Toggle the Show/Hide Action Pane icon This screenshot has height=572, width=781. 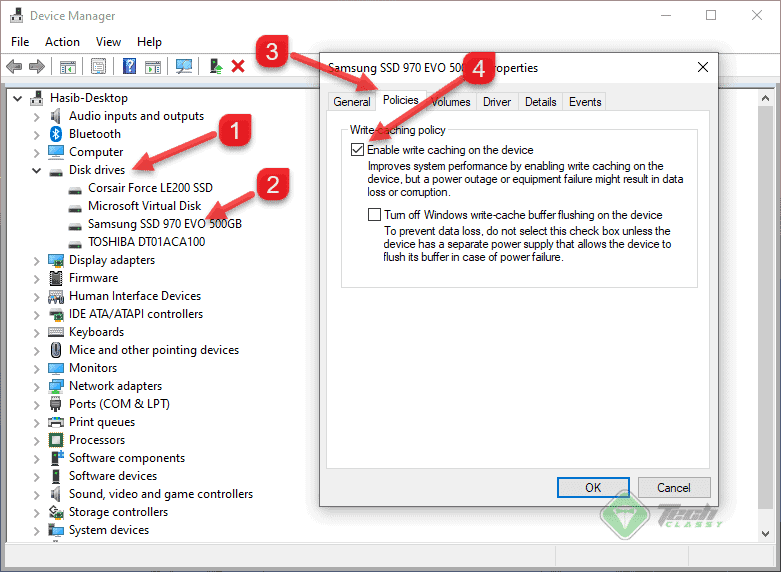click(153, 66)
